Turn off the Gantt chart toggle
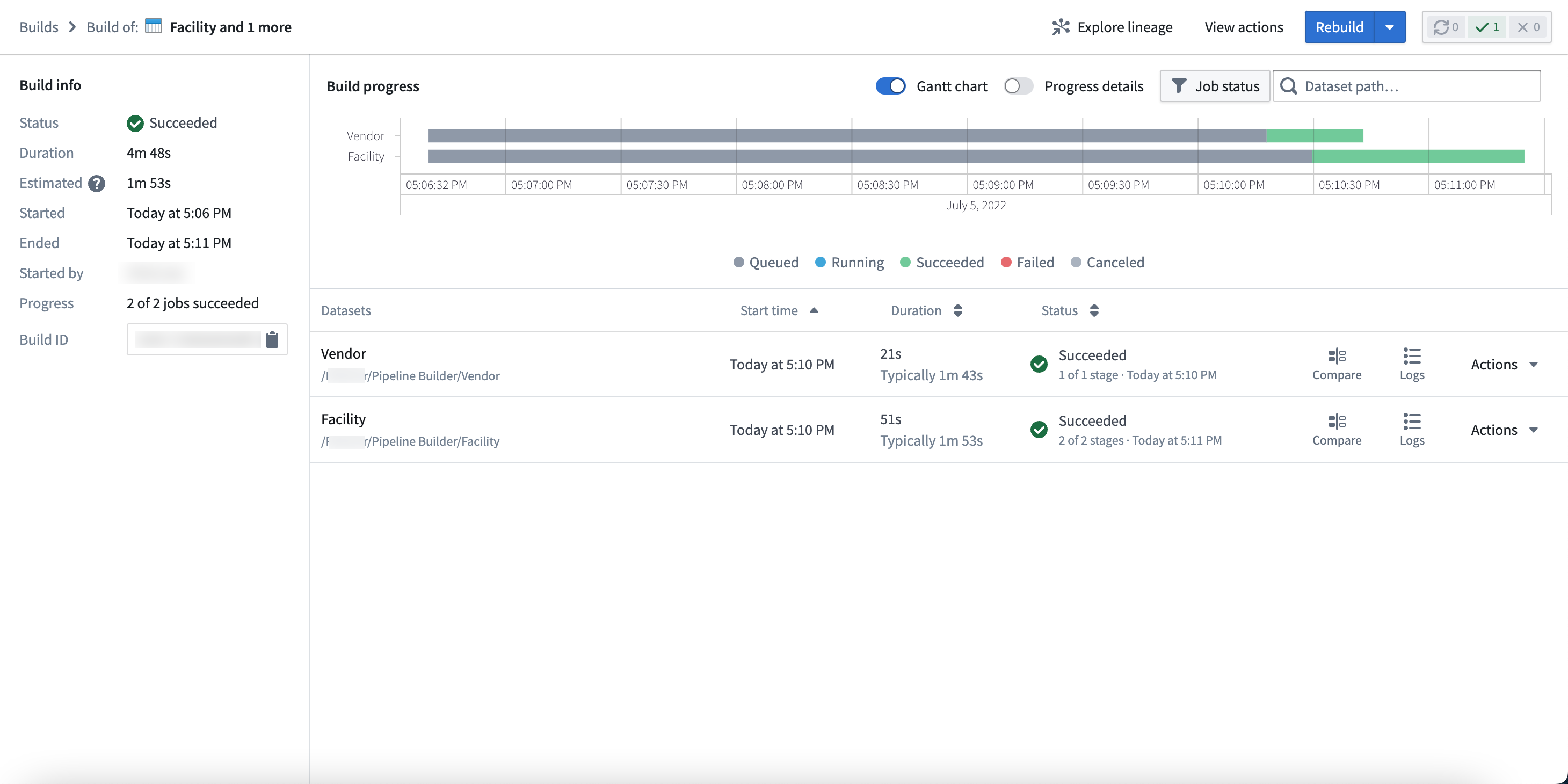 point(890,86)
